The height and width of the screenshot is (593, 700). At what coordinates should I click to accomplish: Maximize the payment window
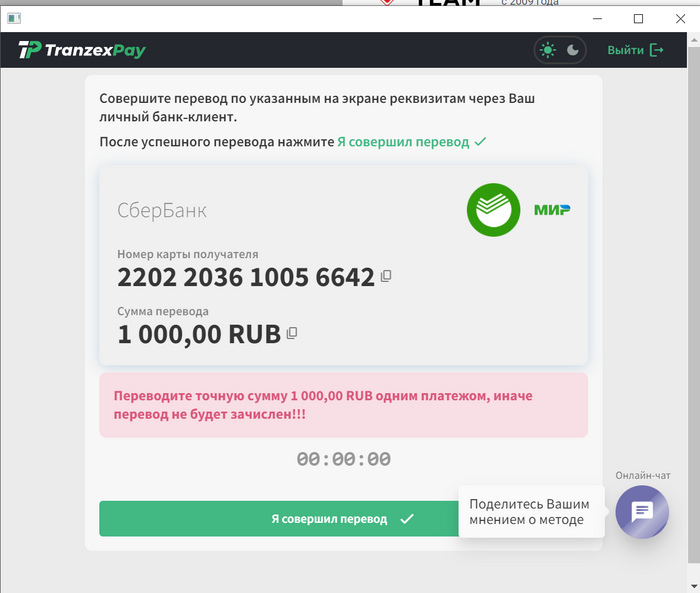point(638,19)
